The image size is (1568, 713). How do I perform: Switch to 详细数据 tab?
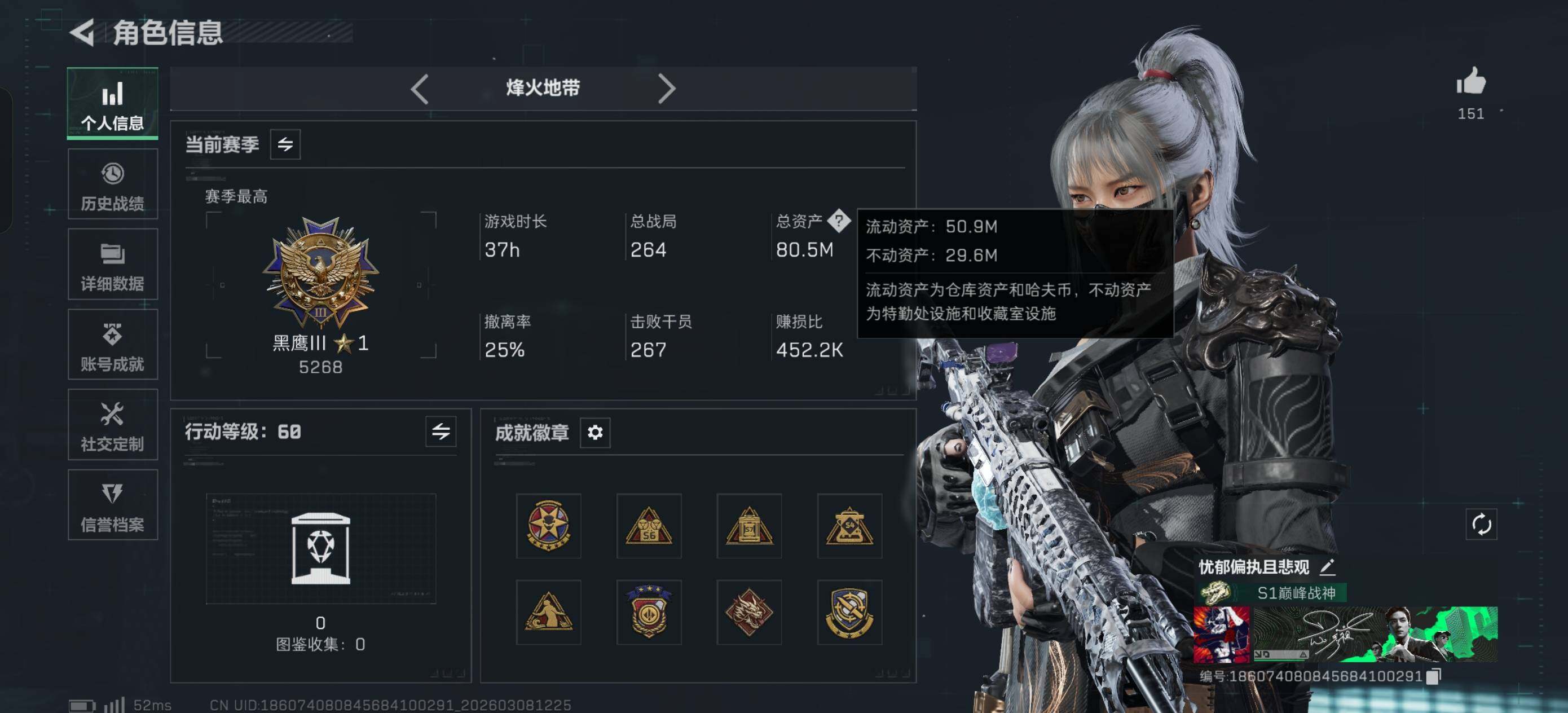113,264
